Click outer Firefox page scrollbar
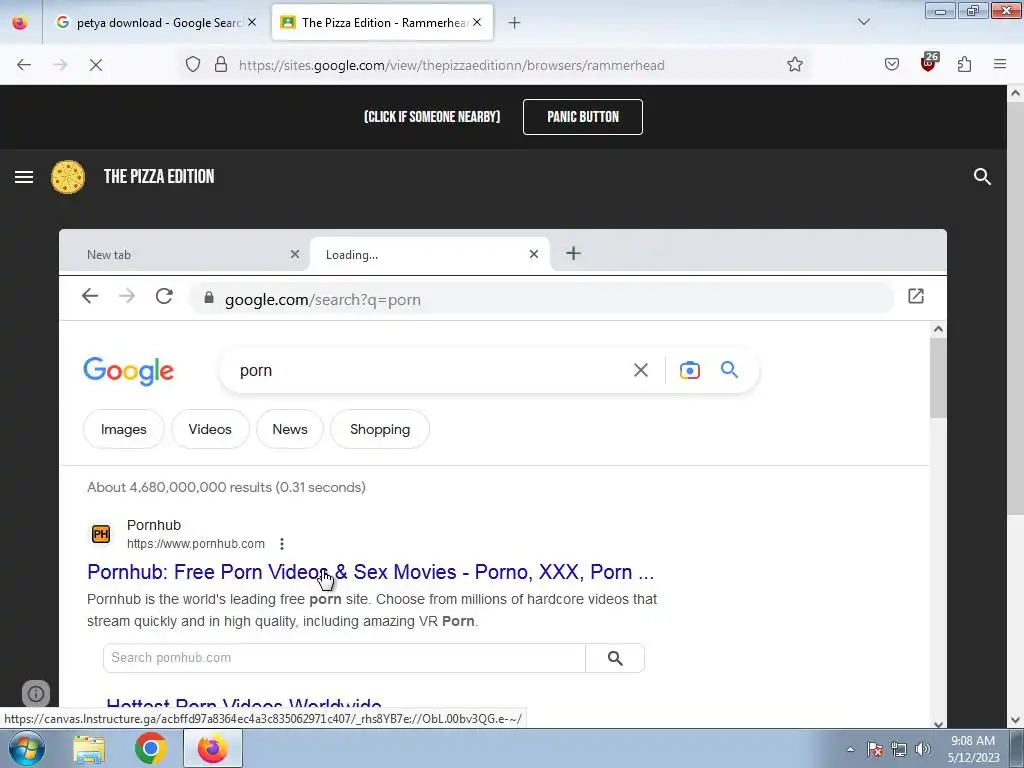1024x768 pixels. [x=1015, y=307]
